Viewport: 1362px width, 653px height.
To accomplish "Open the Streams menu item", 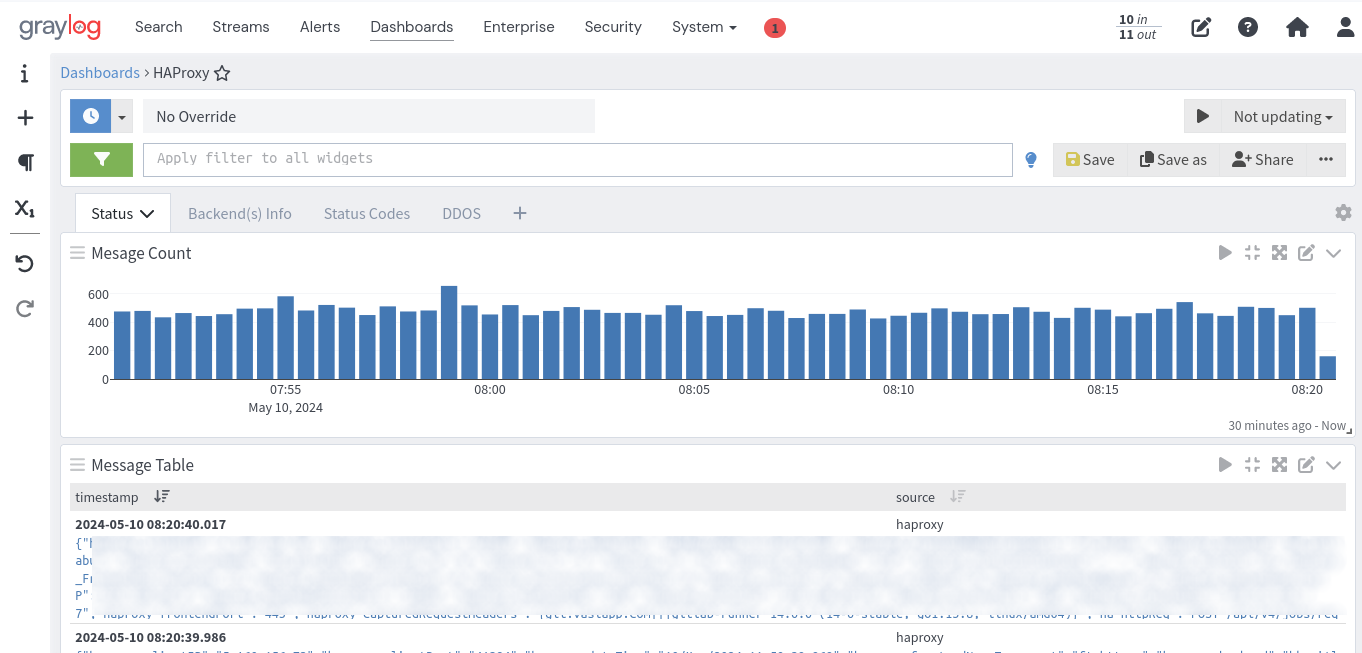I will click(241, 27).
